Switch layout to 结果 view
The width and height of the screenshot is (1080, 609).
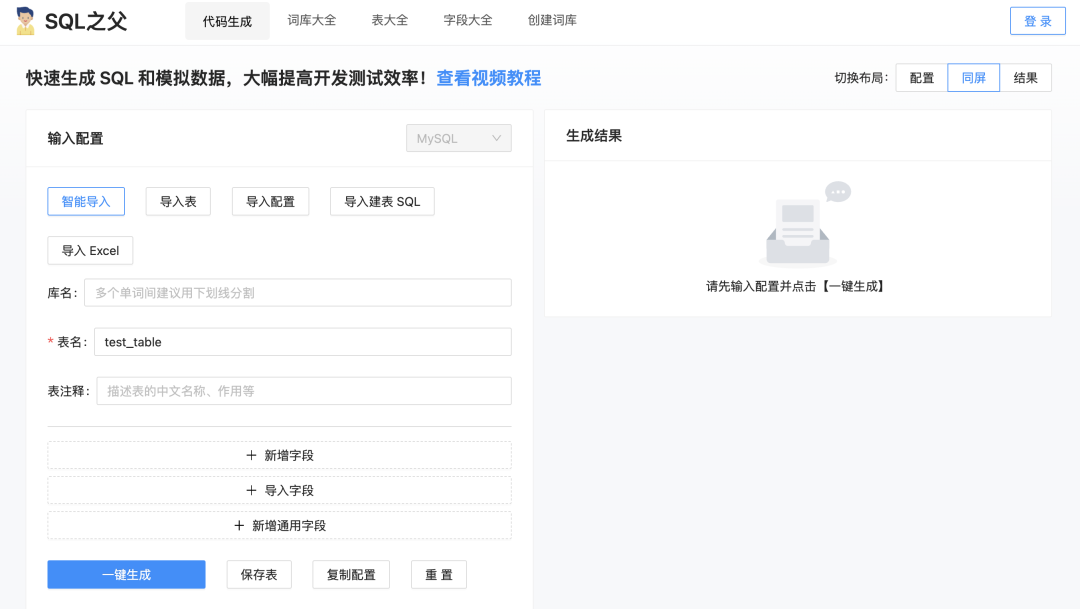click(x=1025, y=78)
